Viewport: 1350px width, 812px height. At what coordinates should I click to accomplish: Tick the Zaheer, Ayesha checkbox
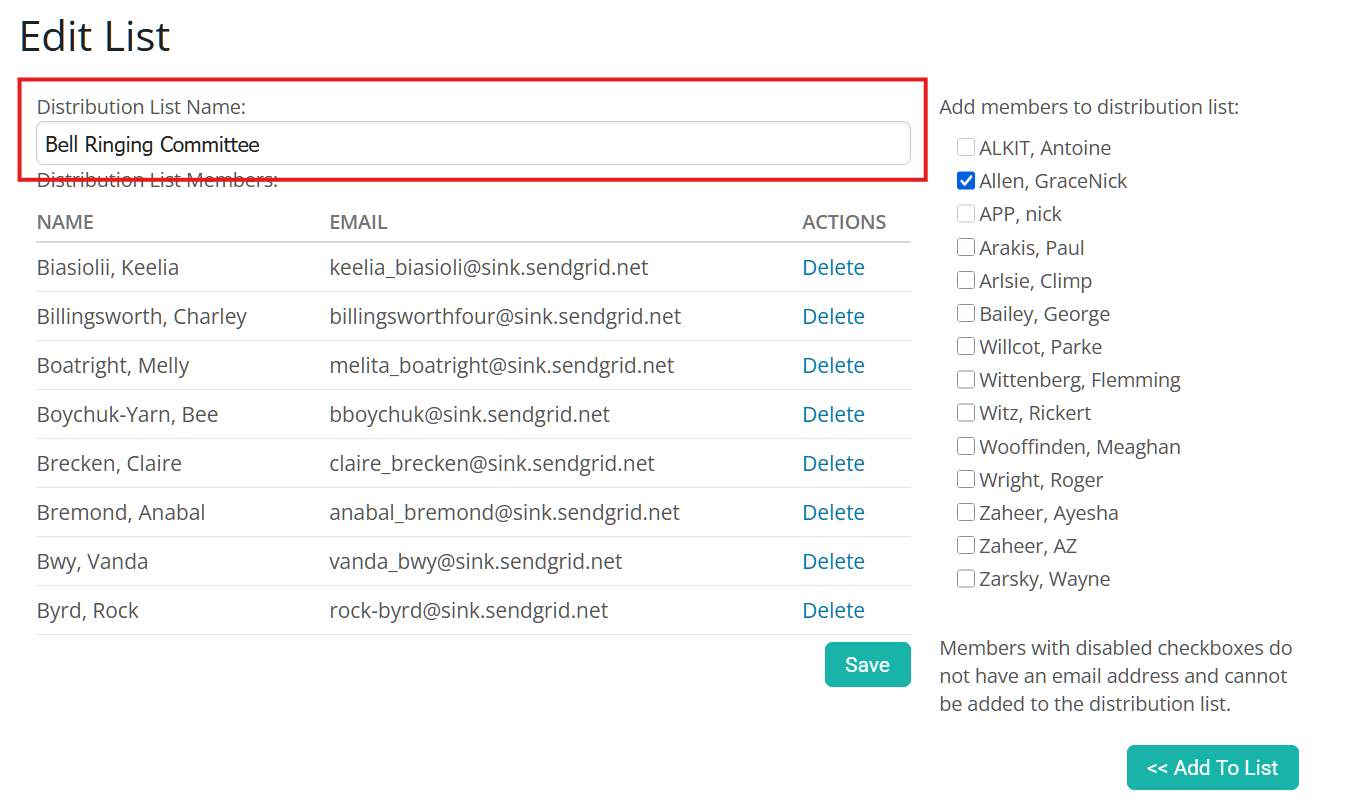(x=966, y=512)
